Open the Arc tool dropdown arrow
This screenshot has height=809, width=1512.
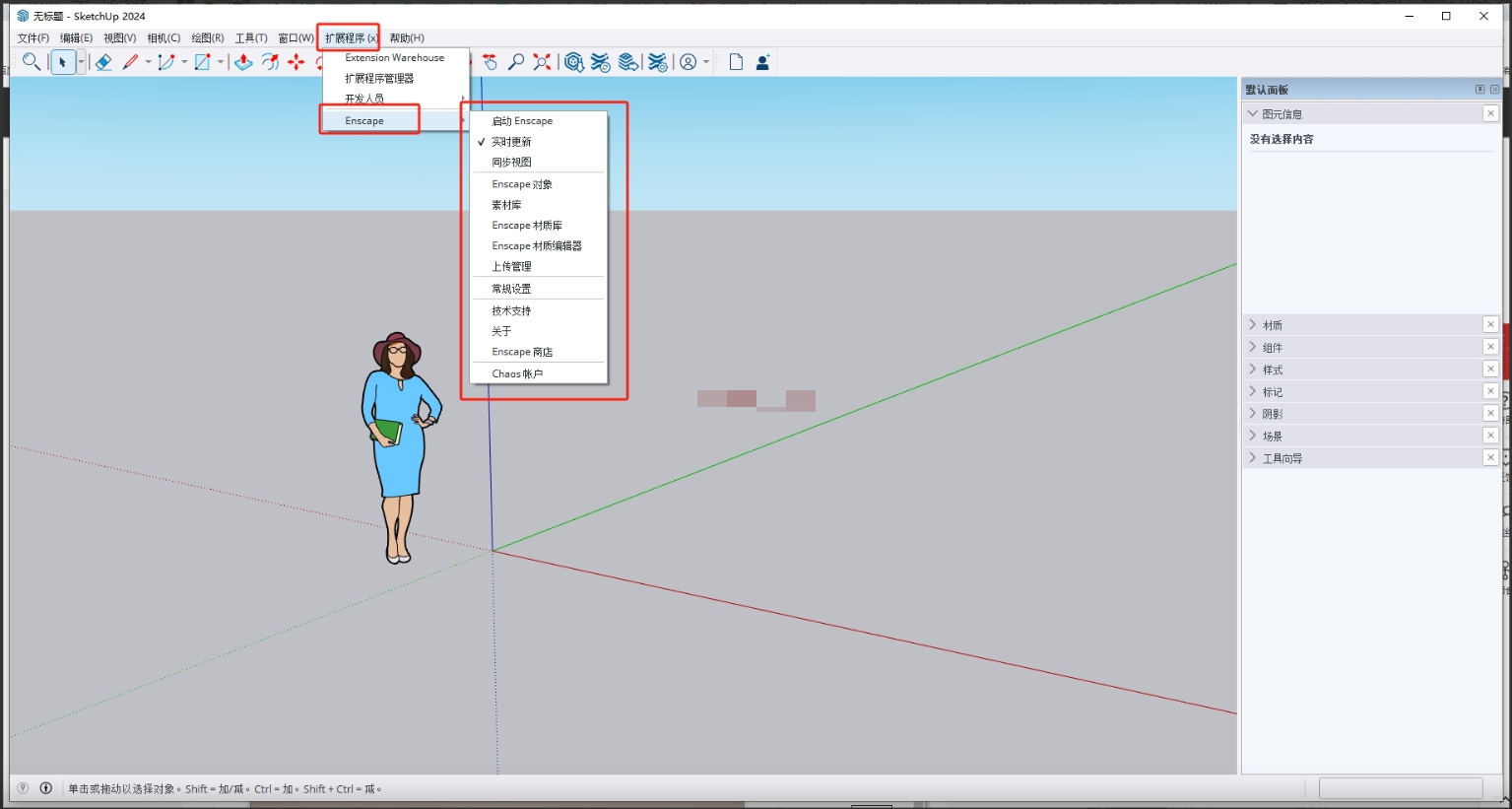(x=184, y=62)
